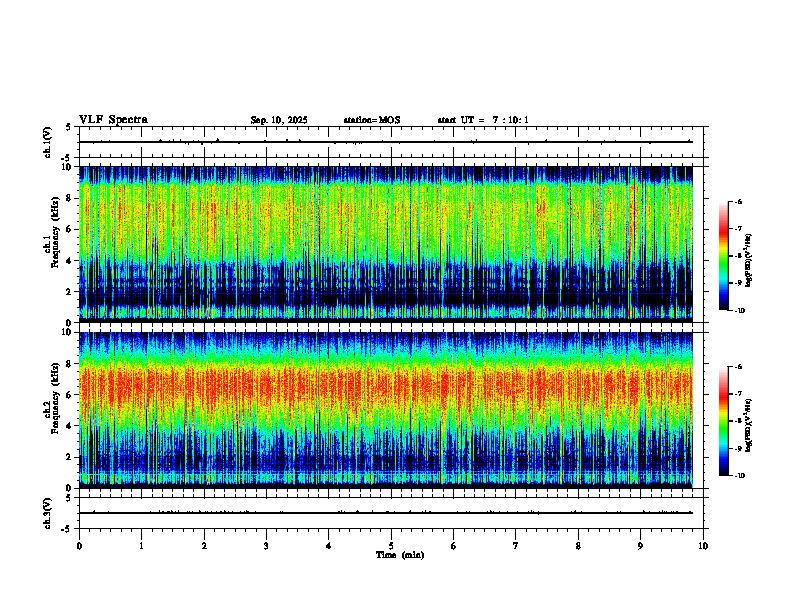Select the date text "Sep. 10, 2025"
The width and height of the screenshot is (792, 612).
point(279,120)
